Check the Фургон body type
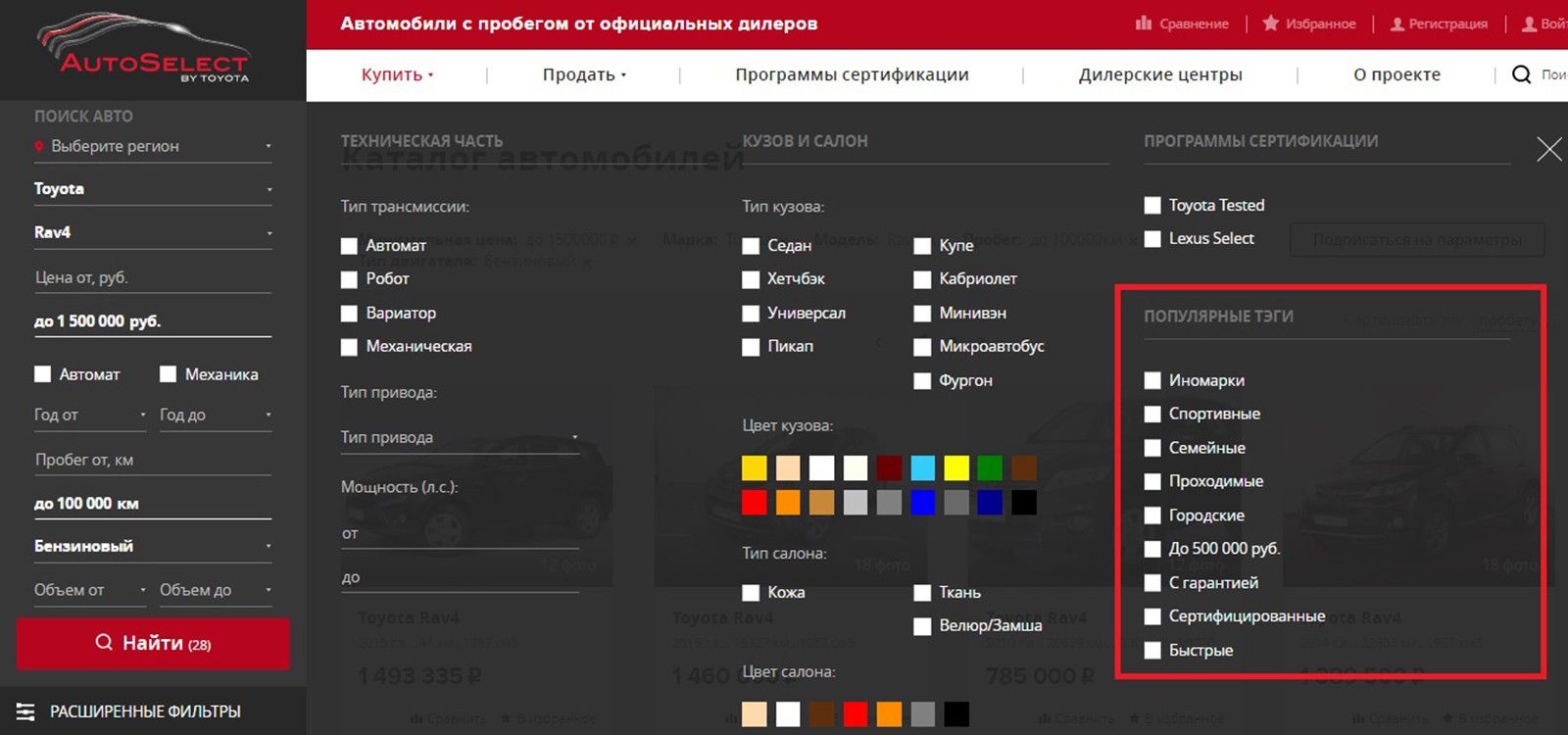The height and width of the screenshot is (735, 1568). [x=922, y=381]
